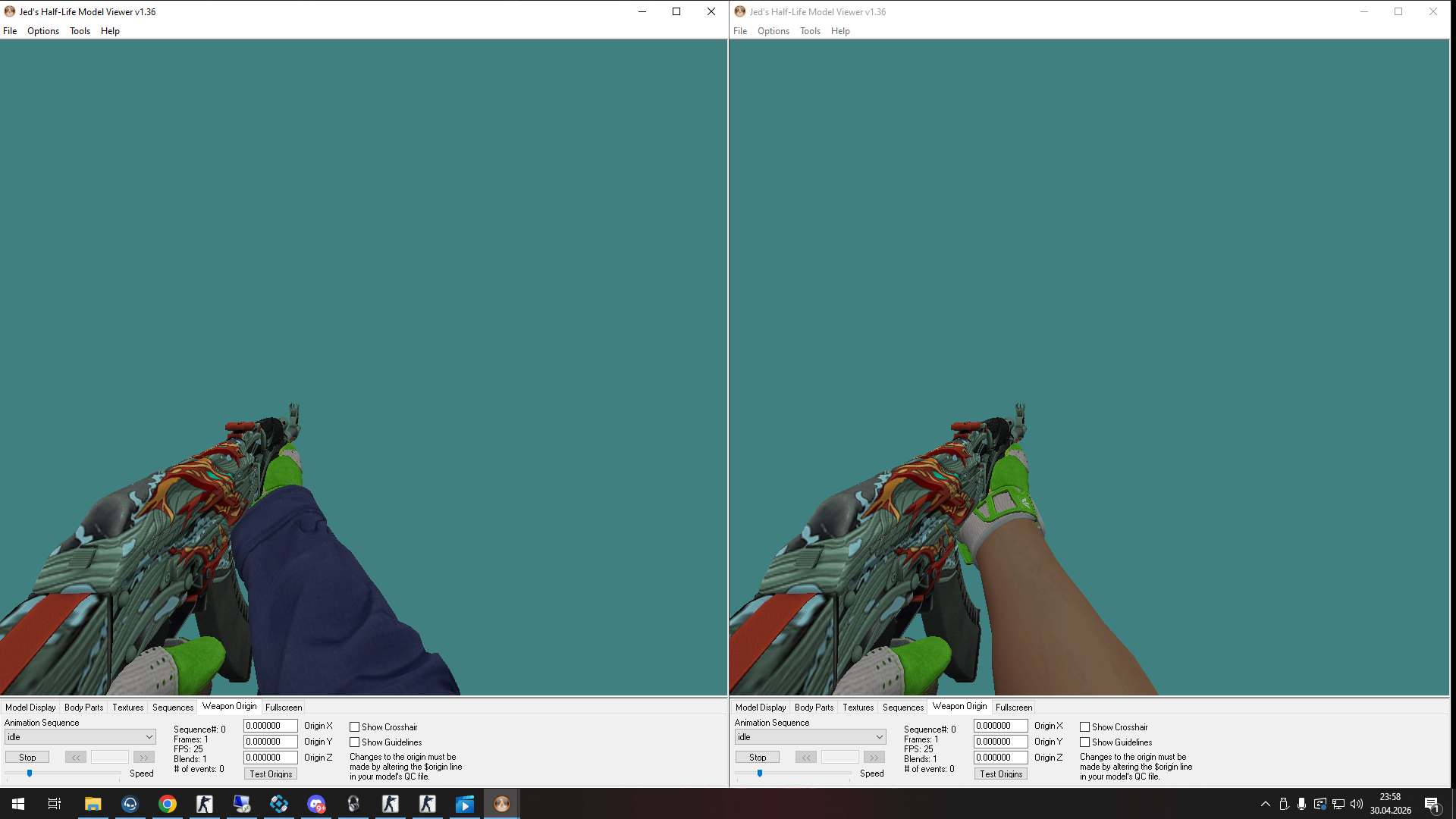Viewport: 1456px width, 819px height.
Task: Click the right window's title bar app icon
Action: [x=740, y=11]
